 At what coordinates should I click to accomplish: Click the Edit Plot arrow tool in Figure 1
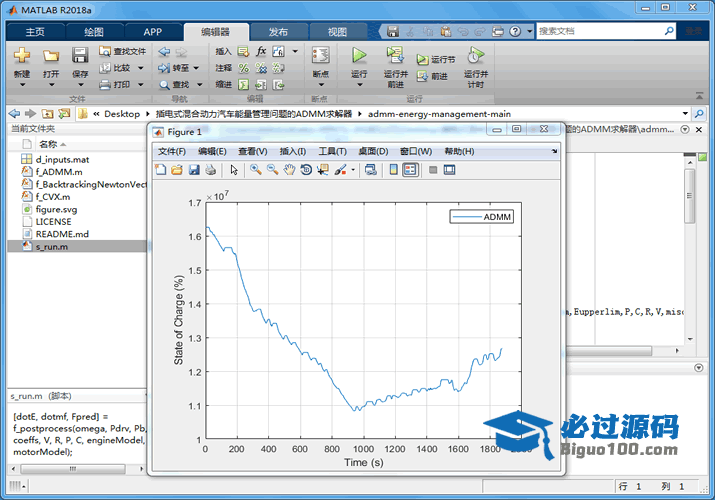click(x=234, y=170)
